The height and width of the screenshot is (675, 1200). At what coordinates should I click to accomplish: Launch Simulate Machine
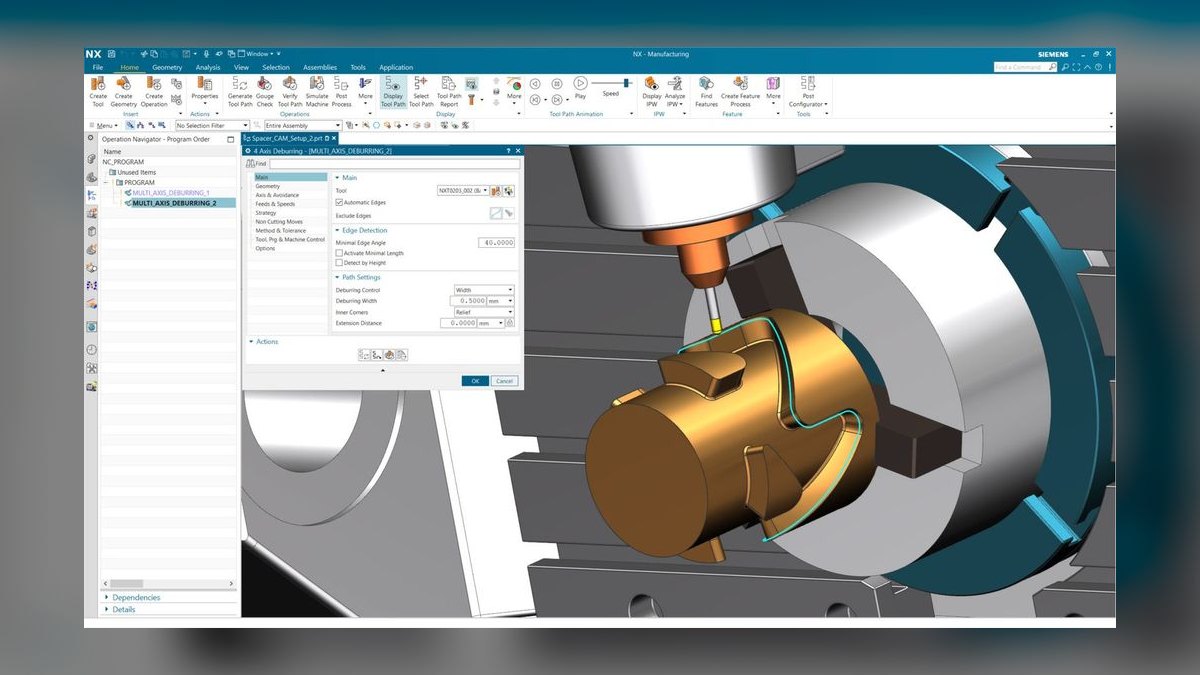(317, 91)
